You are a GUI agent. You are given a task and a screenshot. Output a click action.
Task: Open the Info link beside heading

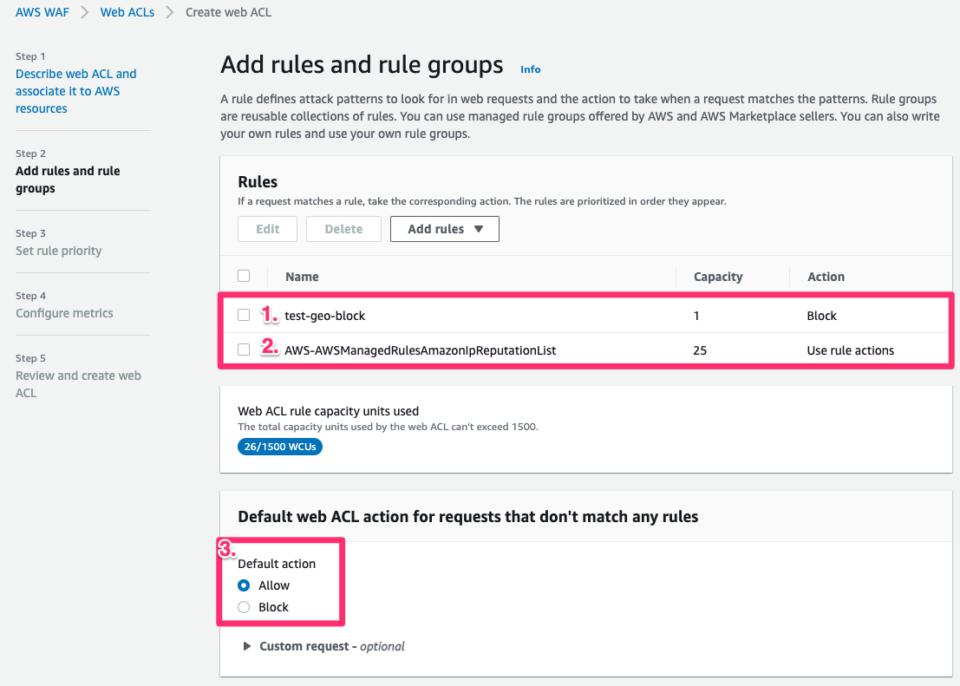(x=530, y=69)
